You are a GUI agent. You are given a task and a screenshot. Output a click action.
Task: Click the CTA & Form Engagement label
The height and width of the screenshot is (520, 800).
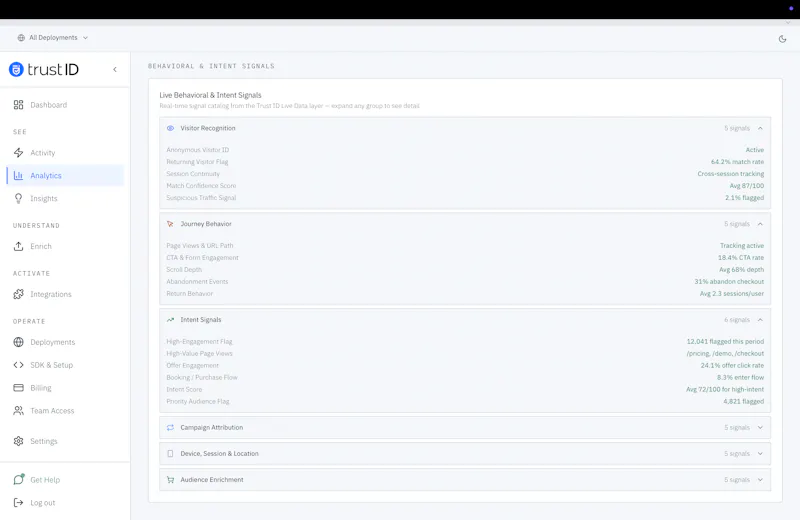(202, 258)
